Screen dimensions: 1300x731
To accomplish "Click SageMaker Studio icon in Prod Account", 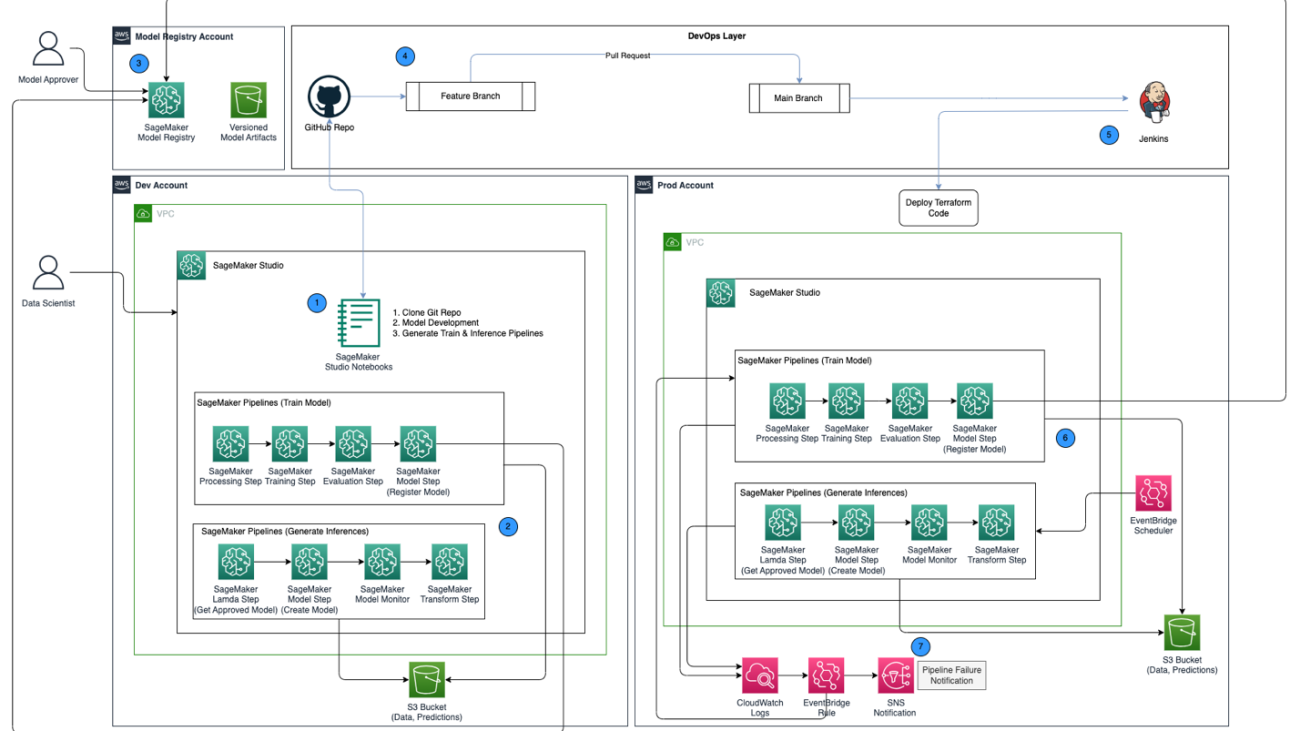I will [x=721, y=293].
